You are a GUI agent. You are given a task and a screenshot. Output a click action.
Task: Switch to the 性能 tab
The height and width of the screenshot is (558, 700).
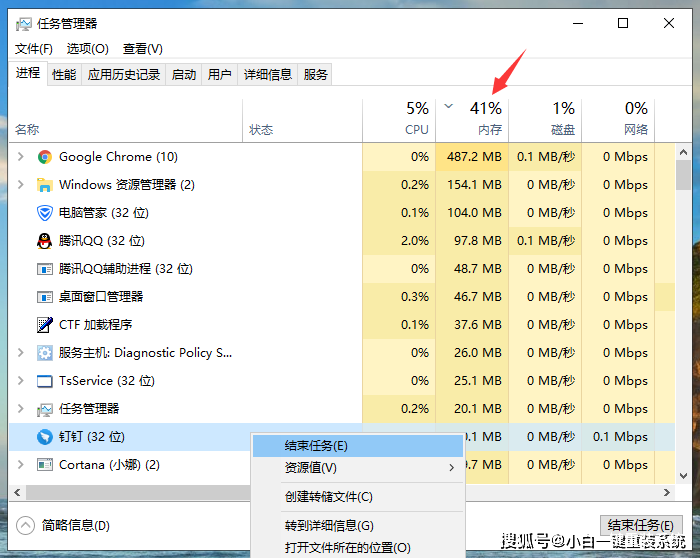point(64,75)
